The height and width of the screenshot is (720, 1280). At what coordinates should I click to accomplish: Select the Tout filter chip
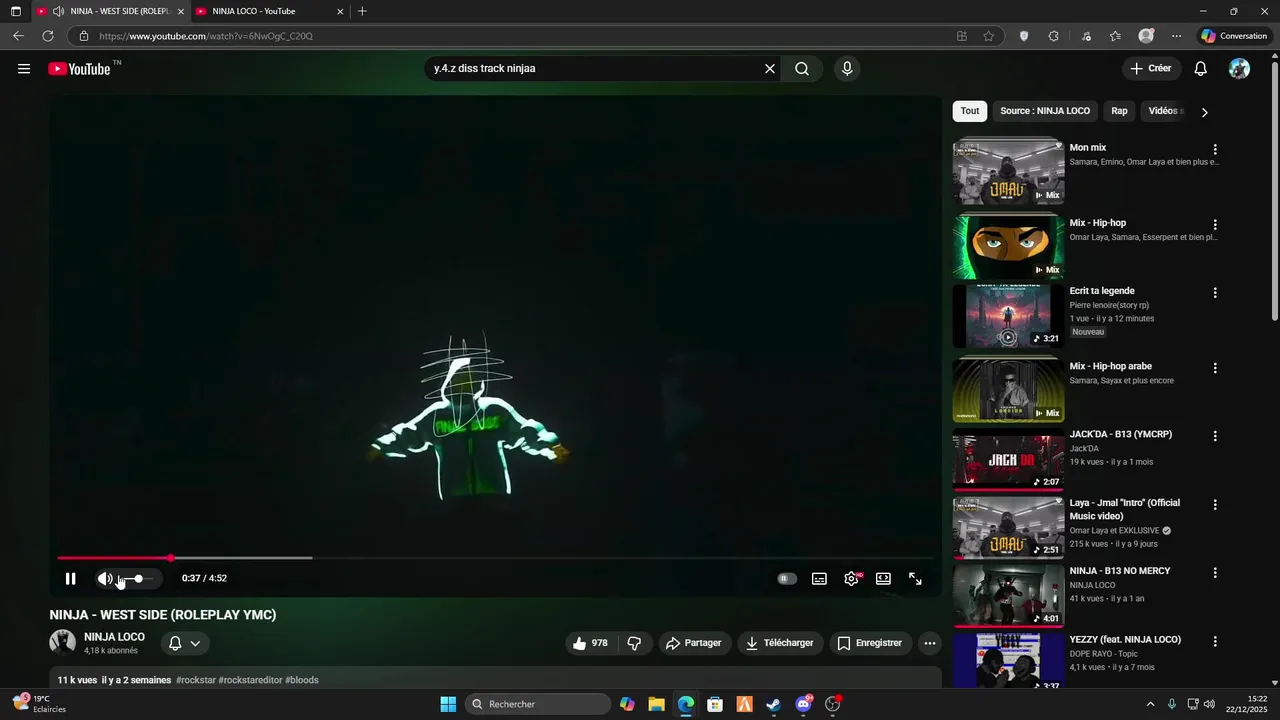[970, 111]
